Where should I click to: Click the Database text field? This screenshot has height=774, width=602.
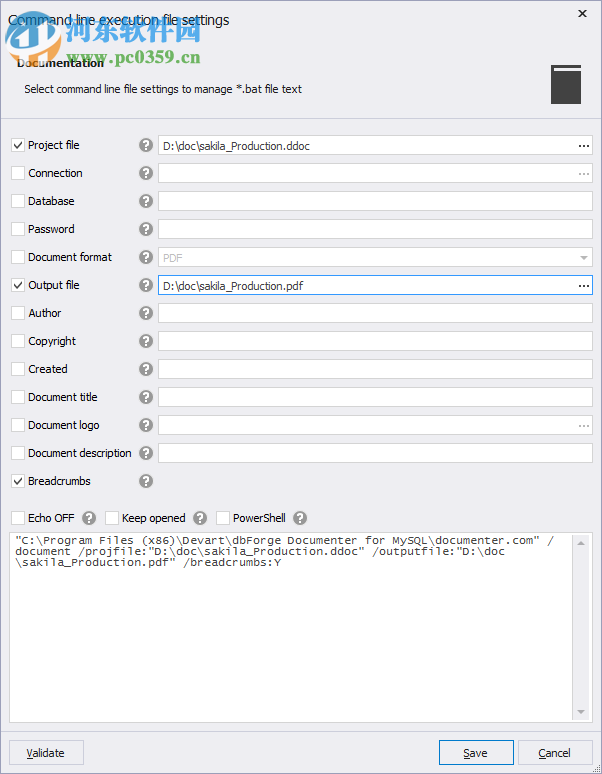click(375, 201)
